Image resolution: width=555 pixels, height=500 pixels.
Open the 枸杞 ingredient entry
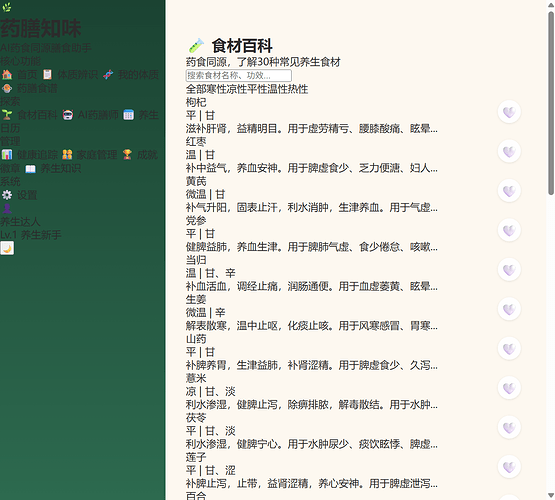pyautogui.click(x=196, y=102)
